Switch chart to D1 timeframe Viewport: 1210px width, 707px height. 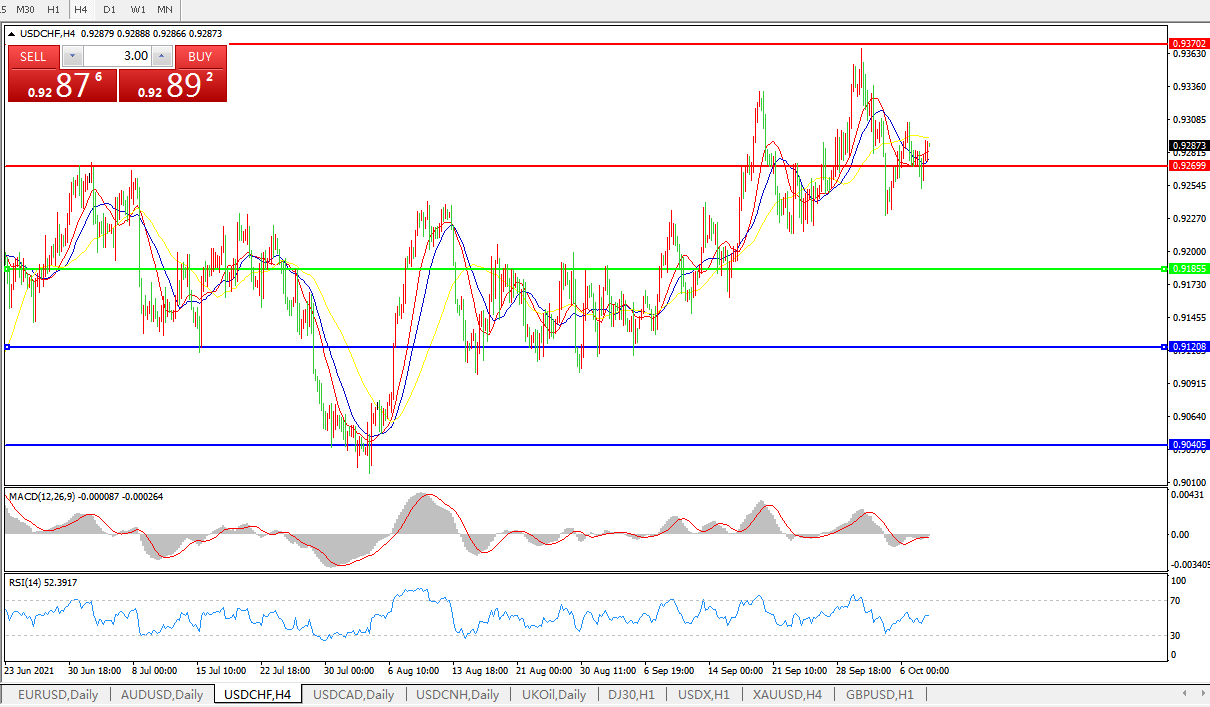[109, 9]
